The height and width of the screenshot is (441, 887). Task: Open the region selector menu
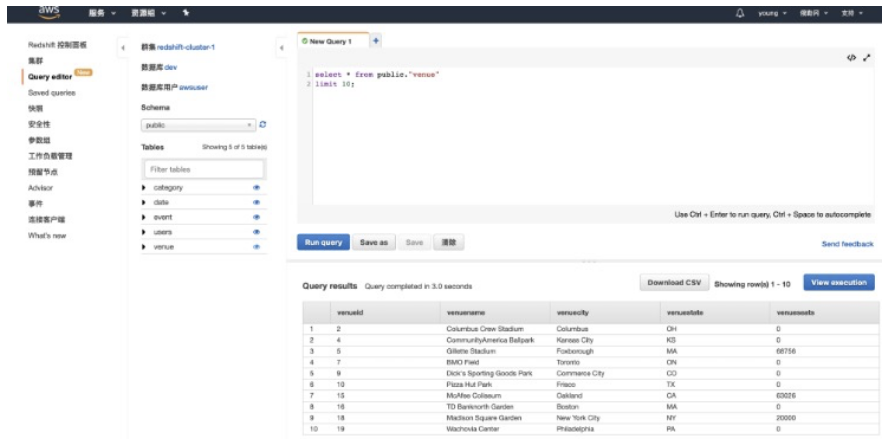813,13
